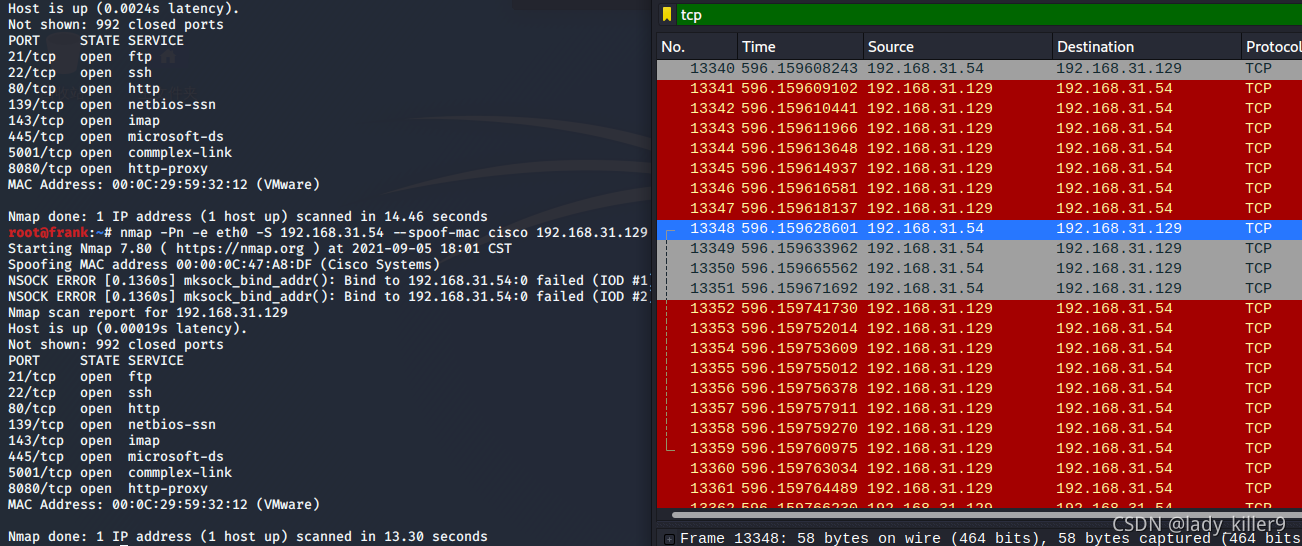Sort packets by the No. column header
The height and width of the screenshot is (546, 1302).
click(x=697, y=47)
